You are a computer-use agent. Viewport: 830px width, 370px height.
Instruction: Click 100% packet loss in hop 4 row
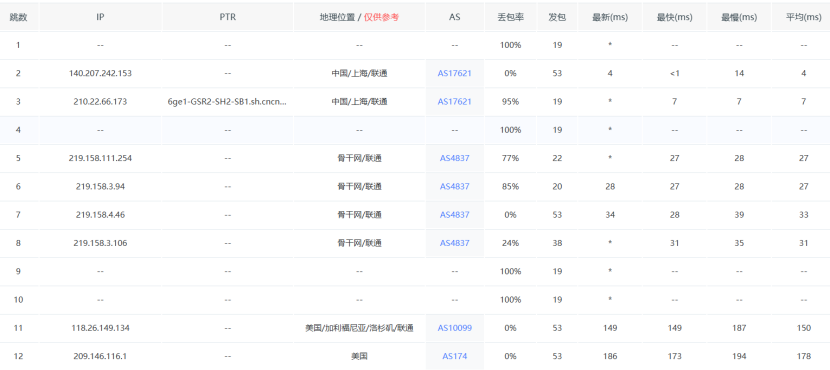click(x=510, y=130)
